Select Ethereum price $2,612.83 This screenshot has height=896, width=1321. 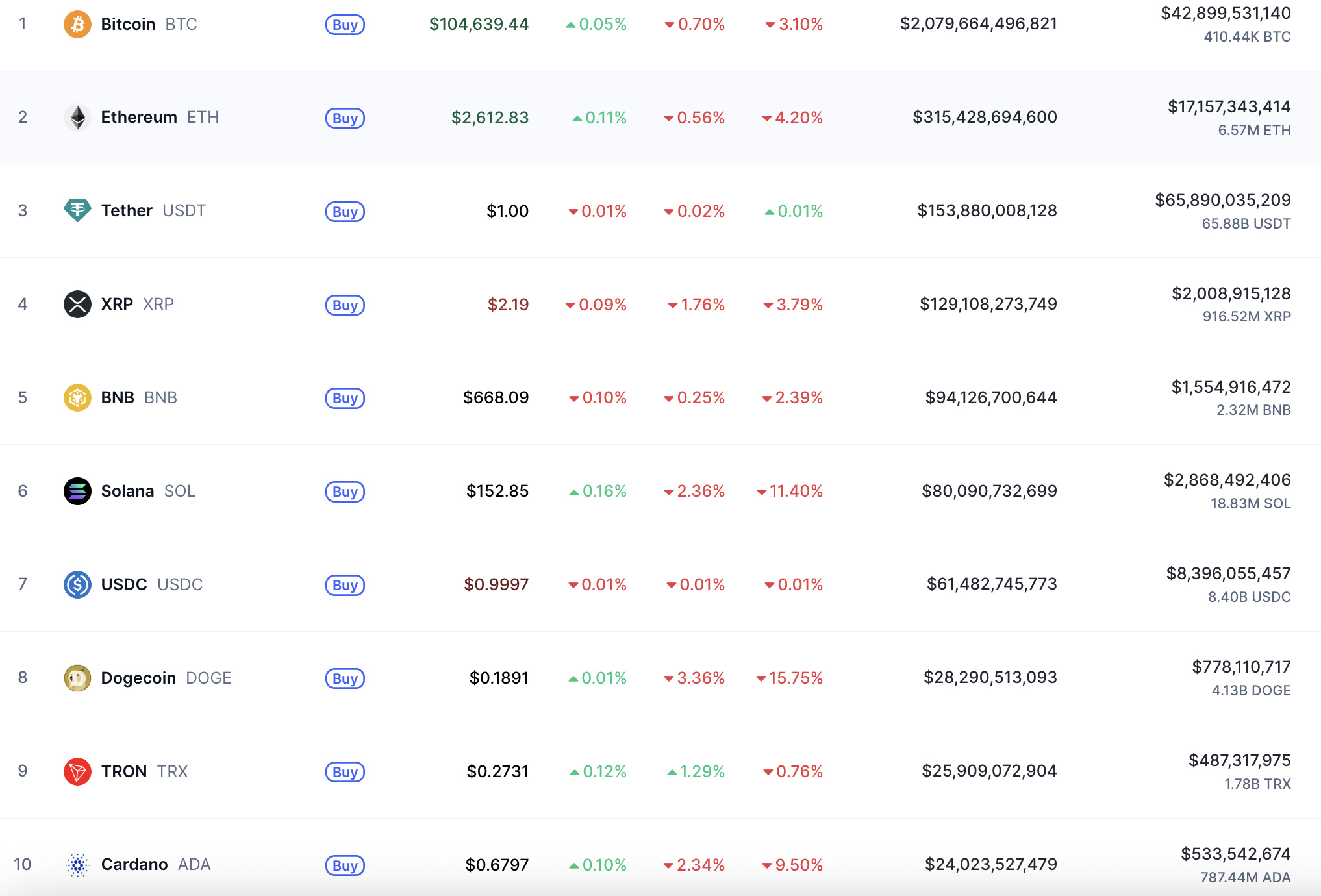(x=490, y=118)
